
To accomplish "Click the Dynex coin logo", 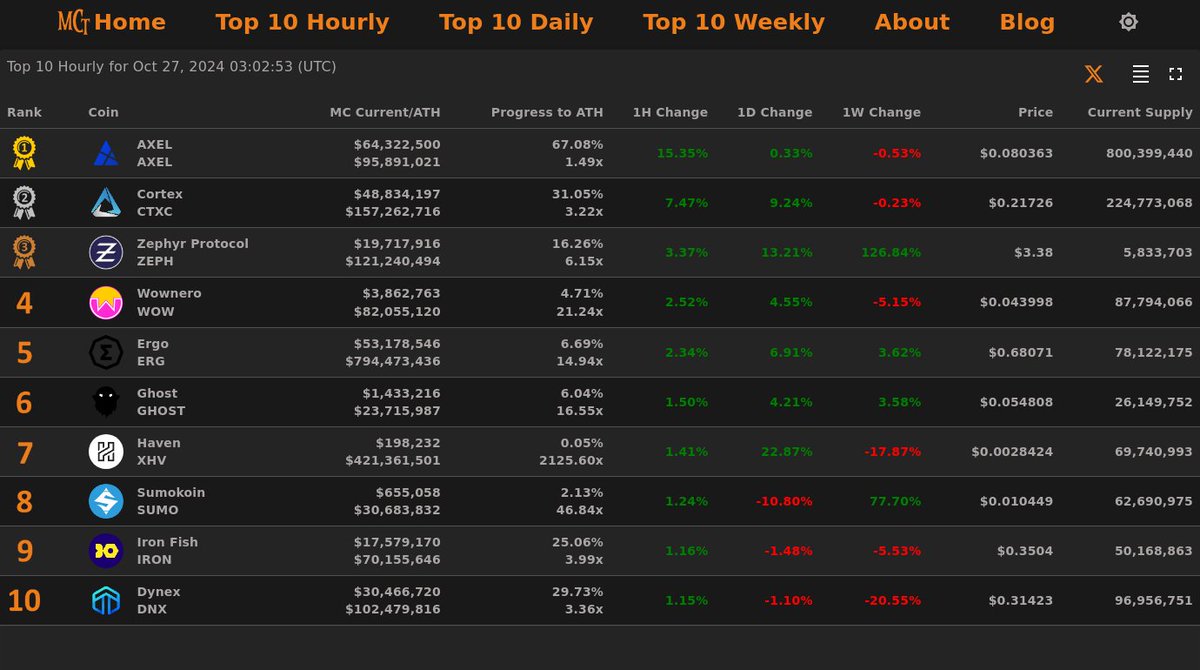I will [x=106, y=601].
